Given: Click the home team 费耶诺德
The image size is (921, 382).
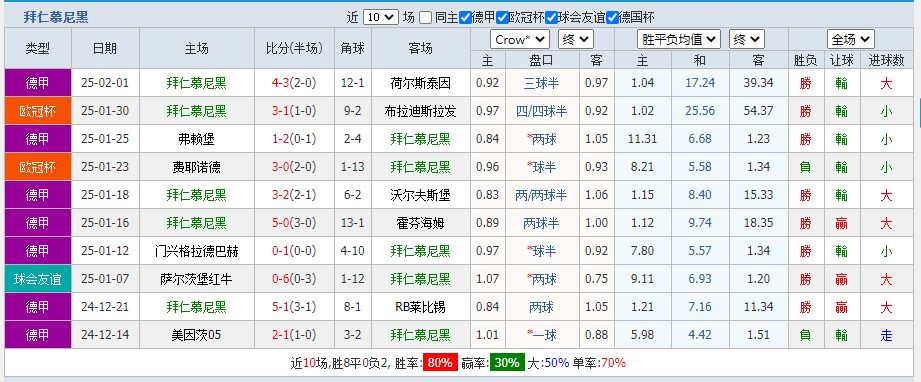Looking at the screenshot, I should point(197,167).
